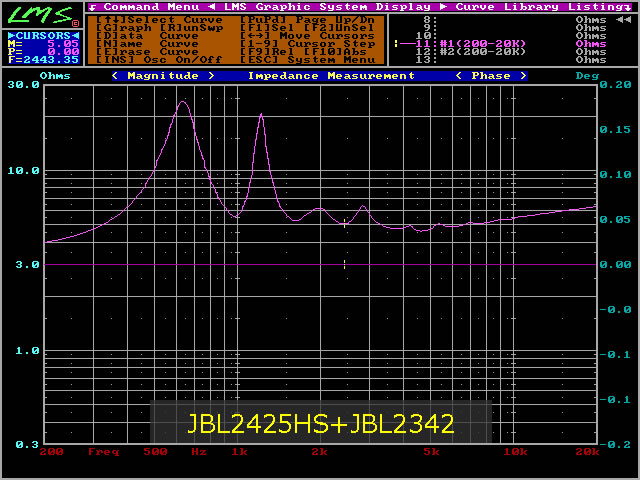The height and width of the screenshot is (480, 640).
Task: Choose the [N]ame Curve command
Action: (147, 44)
